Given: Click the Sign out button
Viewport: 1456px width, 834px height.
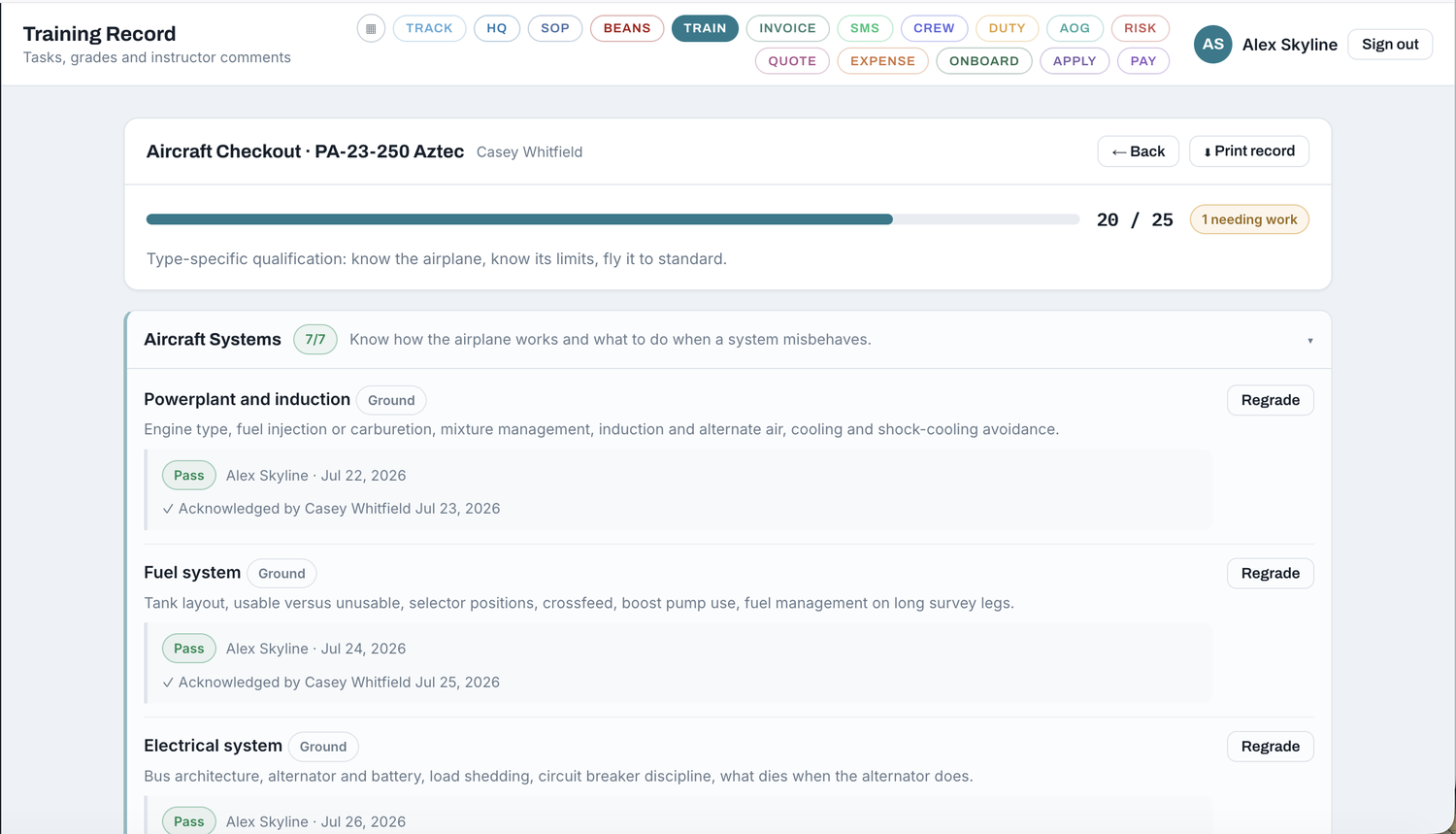Looking at the screenshot, I should pos(1390,44).
